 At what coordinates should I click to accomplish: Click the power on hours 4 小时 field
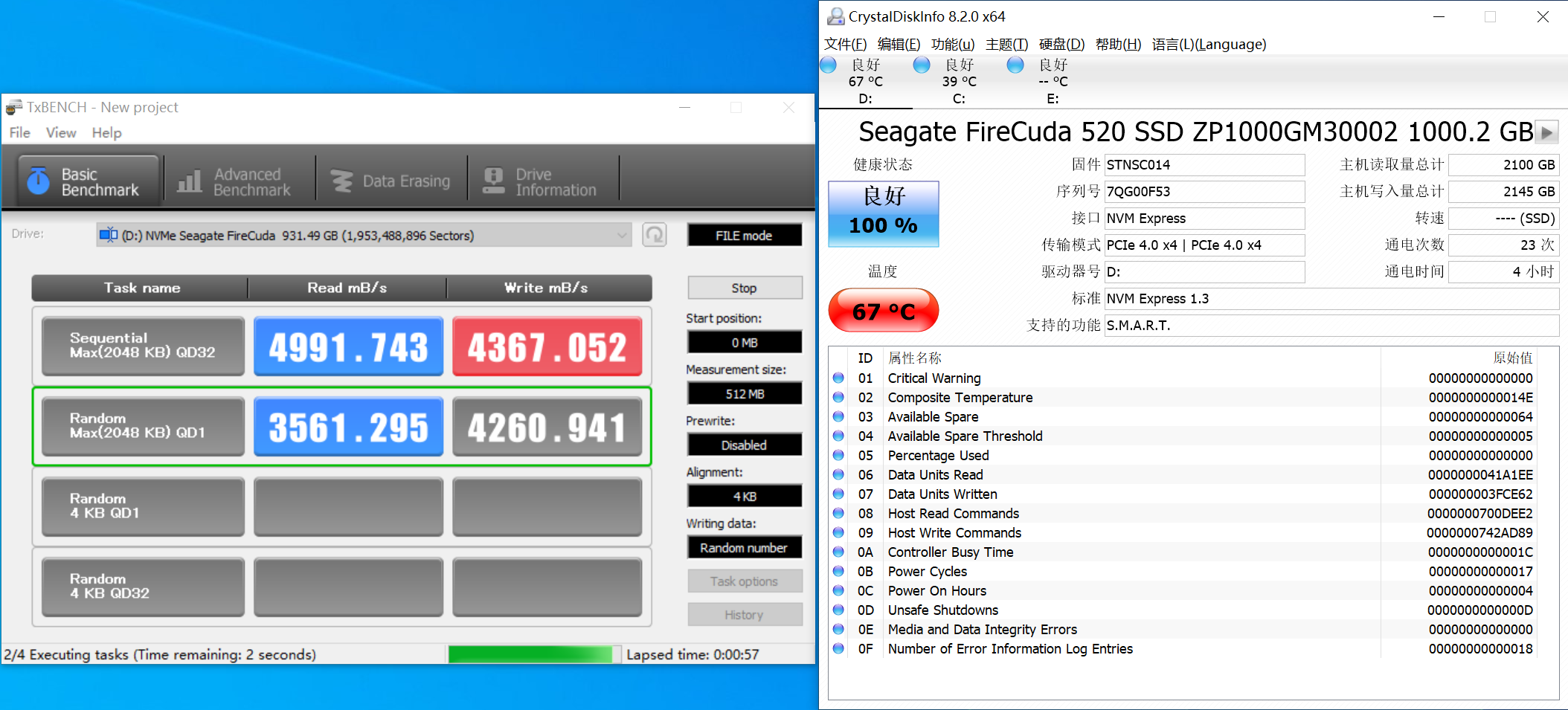(1503, 271)
